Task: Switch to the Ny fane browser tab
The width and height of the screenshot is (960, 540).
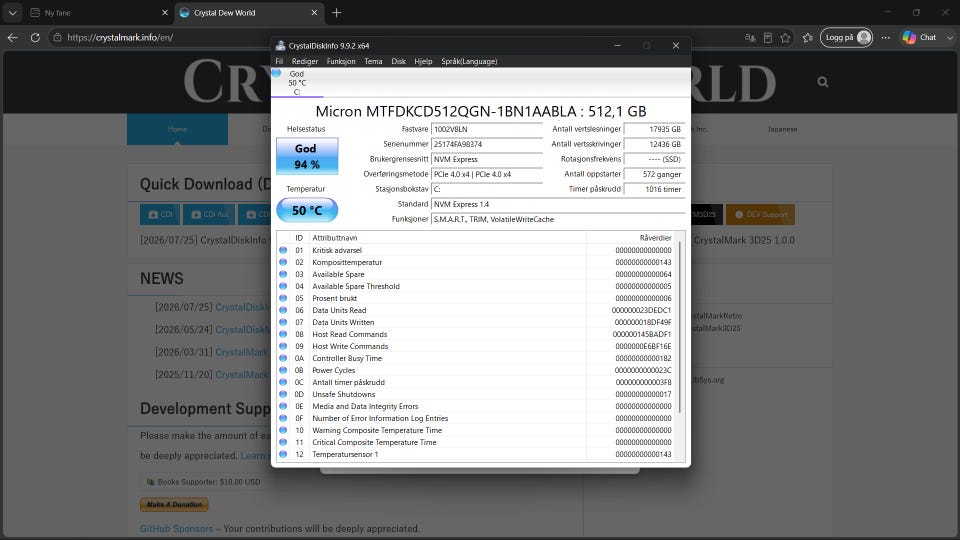Action: (x=98, y=12)
